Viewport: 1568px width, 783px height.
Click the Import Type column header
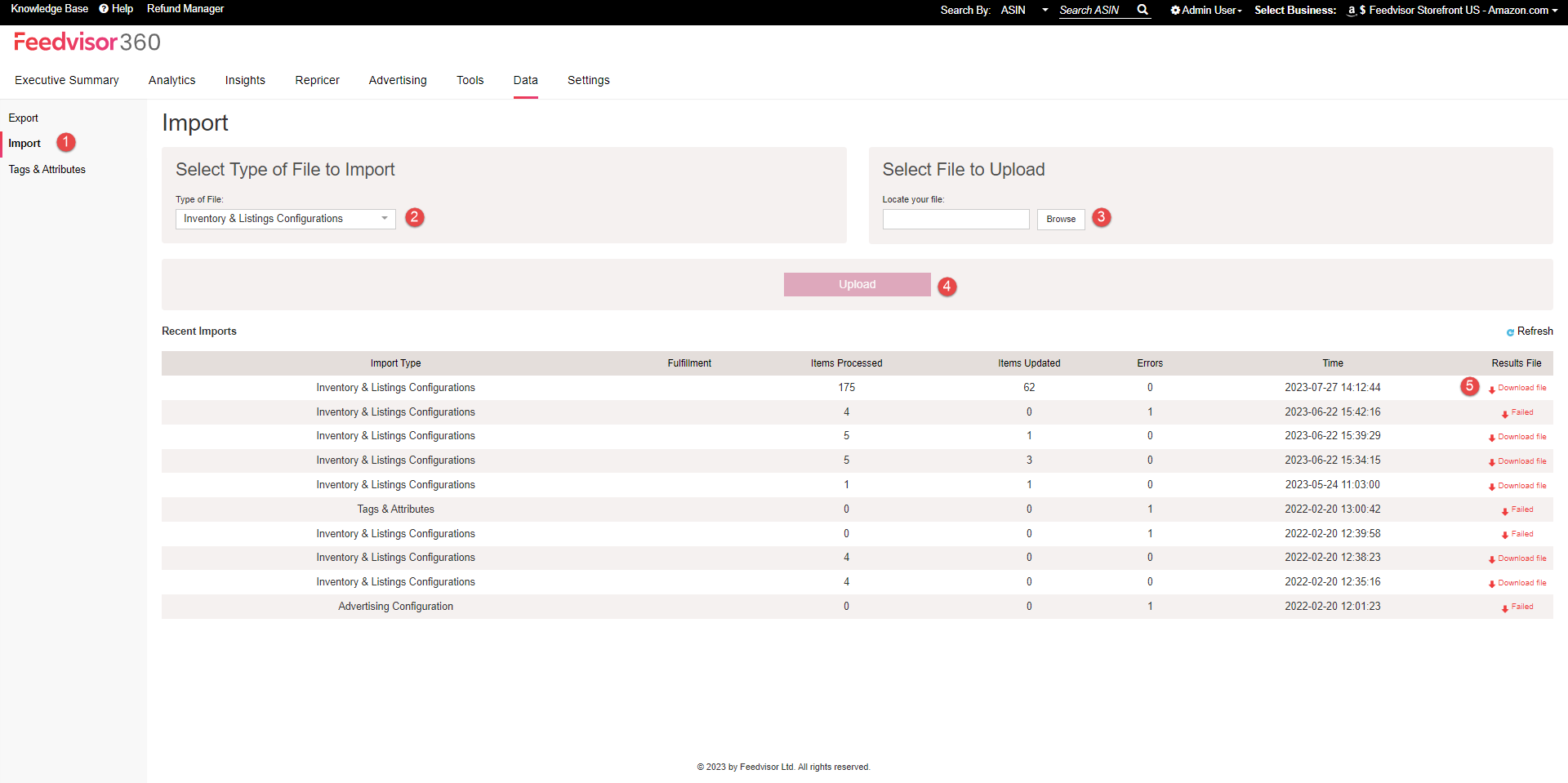pyautogui.click(x=396, y=363)
